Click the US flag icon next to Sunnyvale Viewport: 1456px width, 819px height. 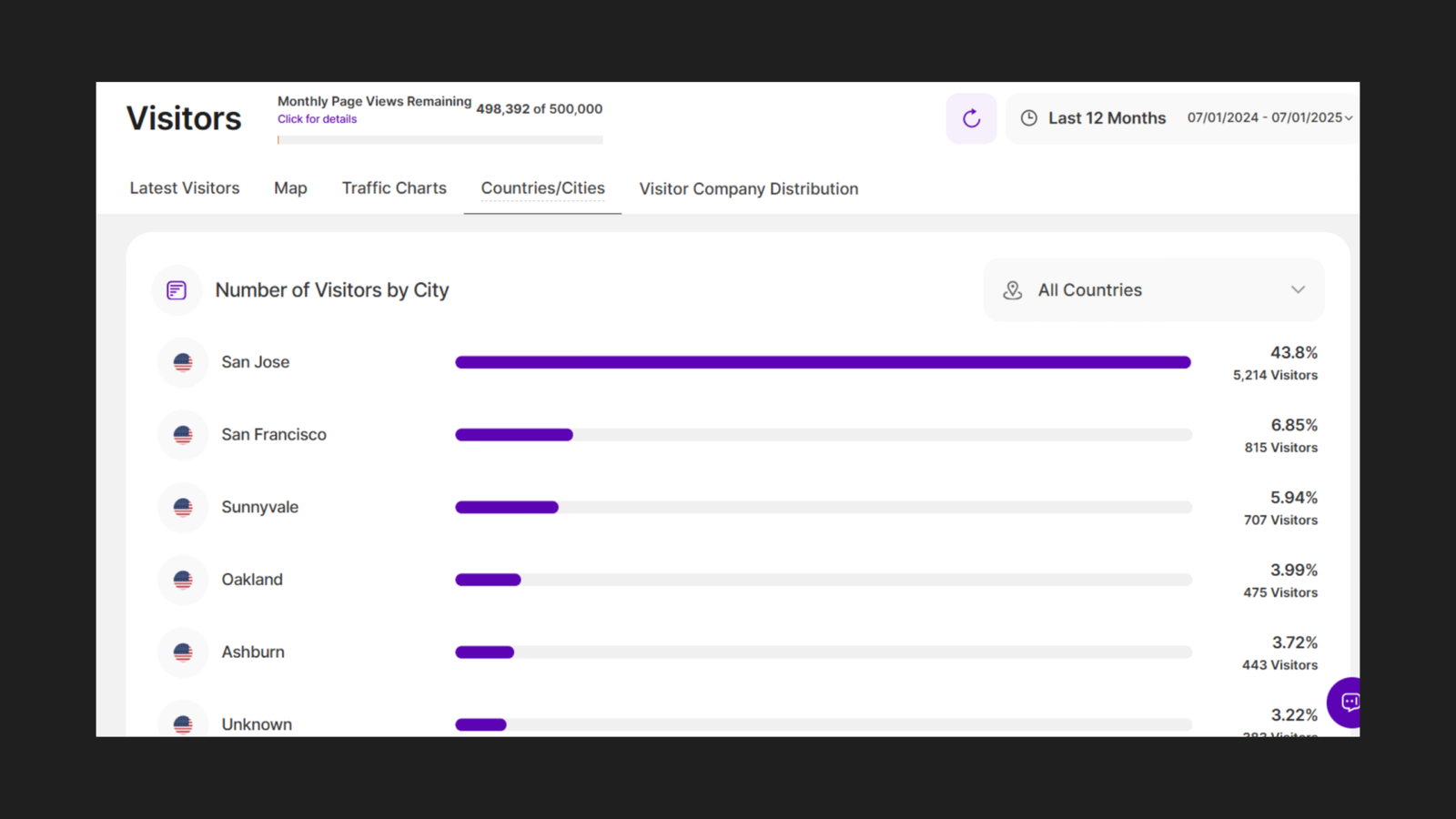pos(183,507)
